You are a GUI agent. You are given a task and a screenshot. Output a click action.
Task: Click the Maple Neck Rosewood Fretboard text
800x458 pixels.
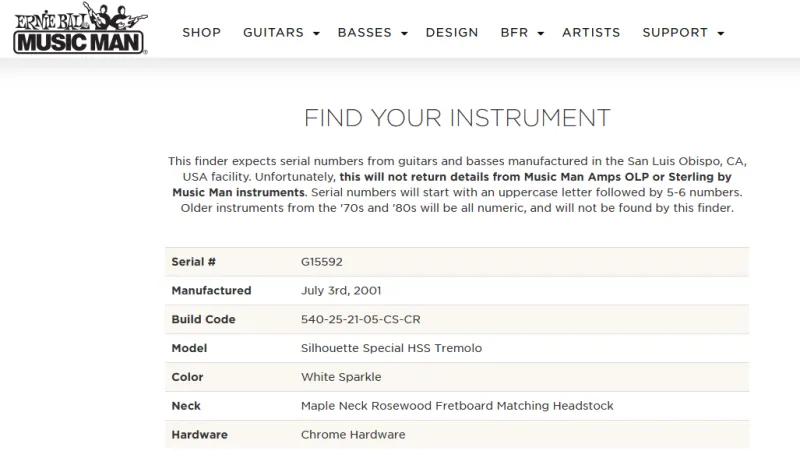(397, 406)
